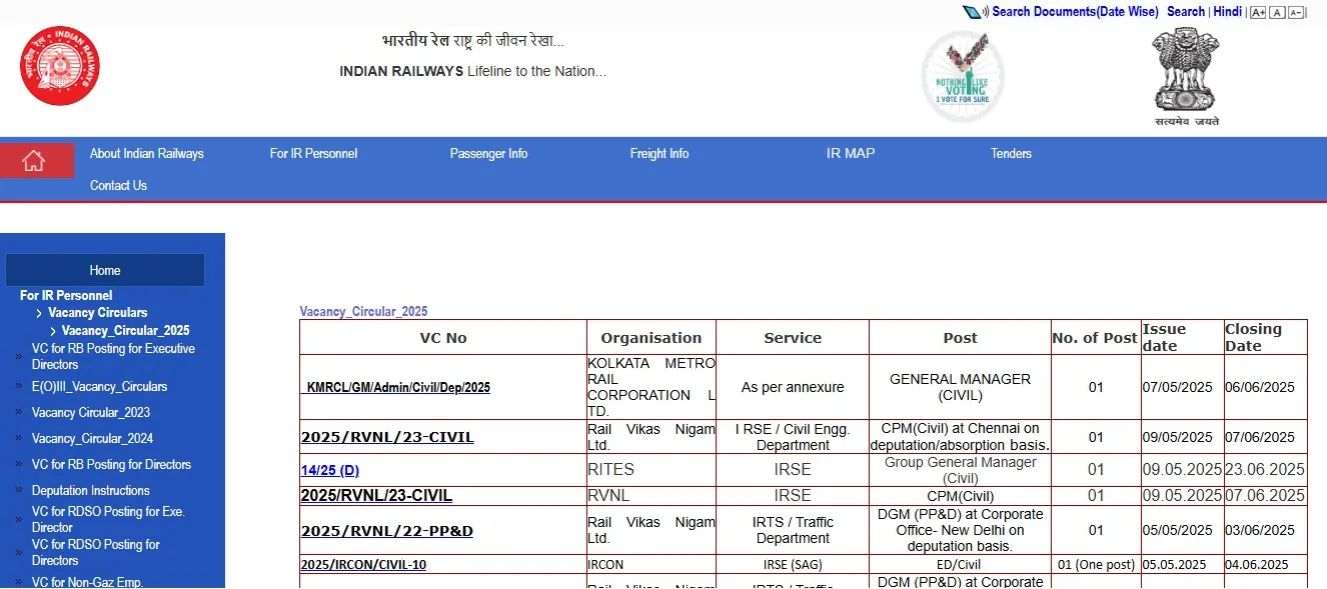
Task: Open Freight Info menu
Action: (659, 154)
